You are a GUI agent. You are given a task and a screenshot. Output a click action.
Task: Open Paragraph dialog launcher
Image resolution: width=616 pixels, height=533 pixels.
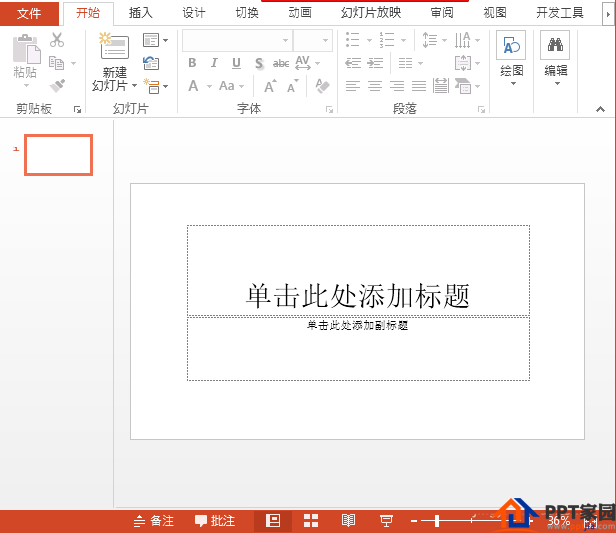coord(481,110)
